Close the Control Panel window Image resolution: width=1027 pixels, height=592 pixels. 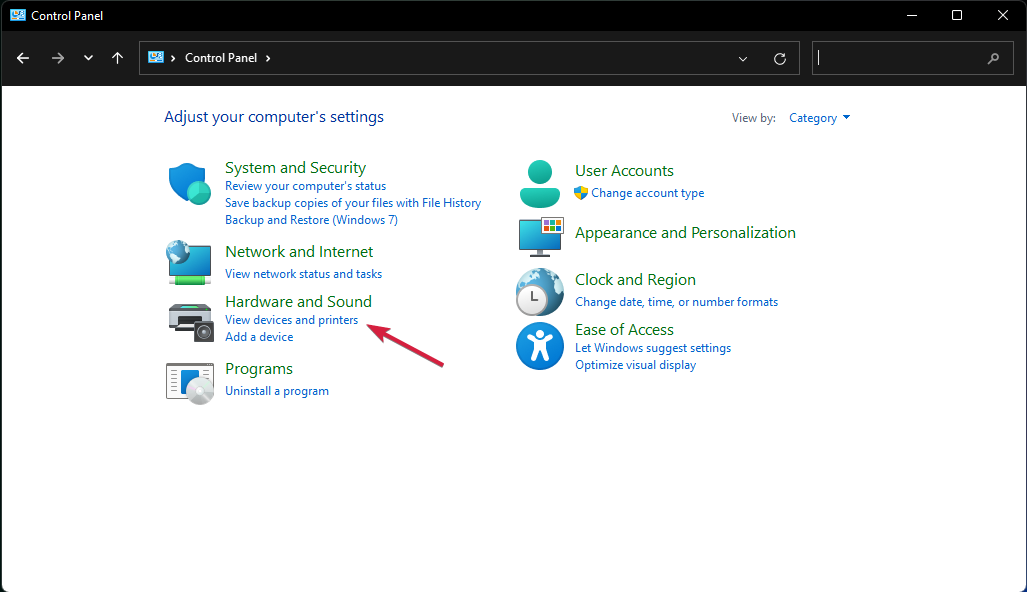tap(1003, 15)
